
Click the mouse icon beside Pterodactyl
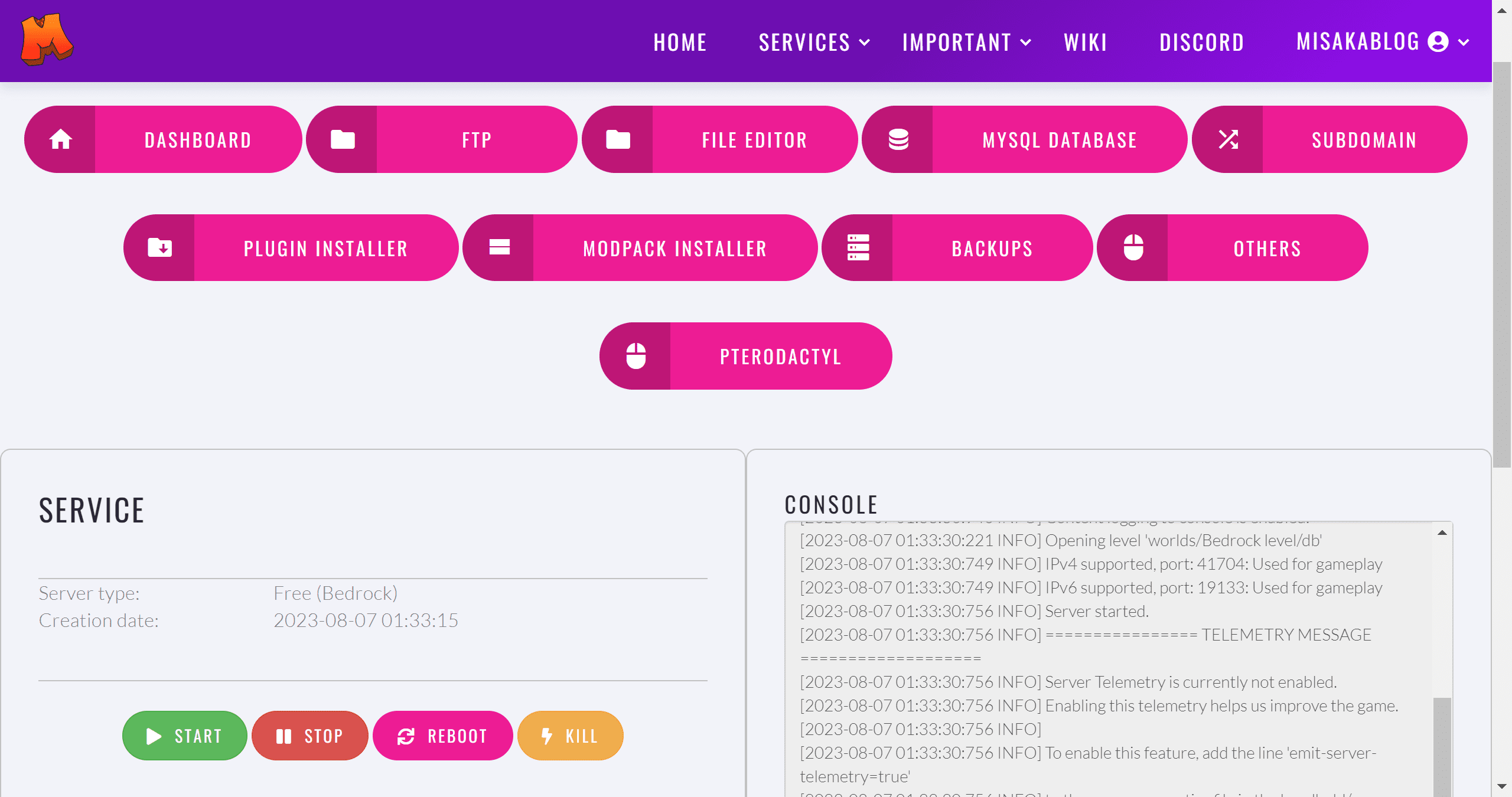click(x=636, y=356)
